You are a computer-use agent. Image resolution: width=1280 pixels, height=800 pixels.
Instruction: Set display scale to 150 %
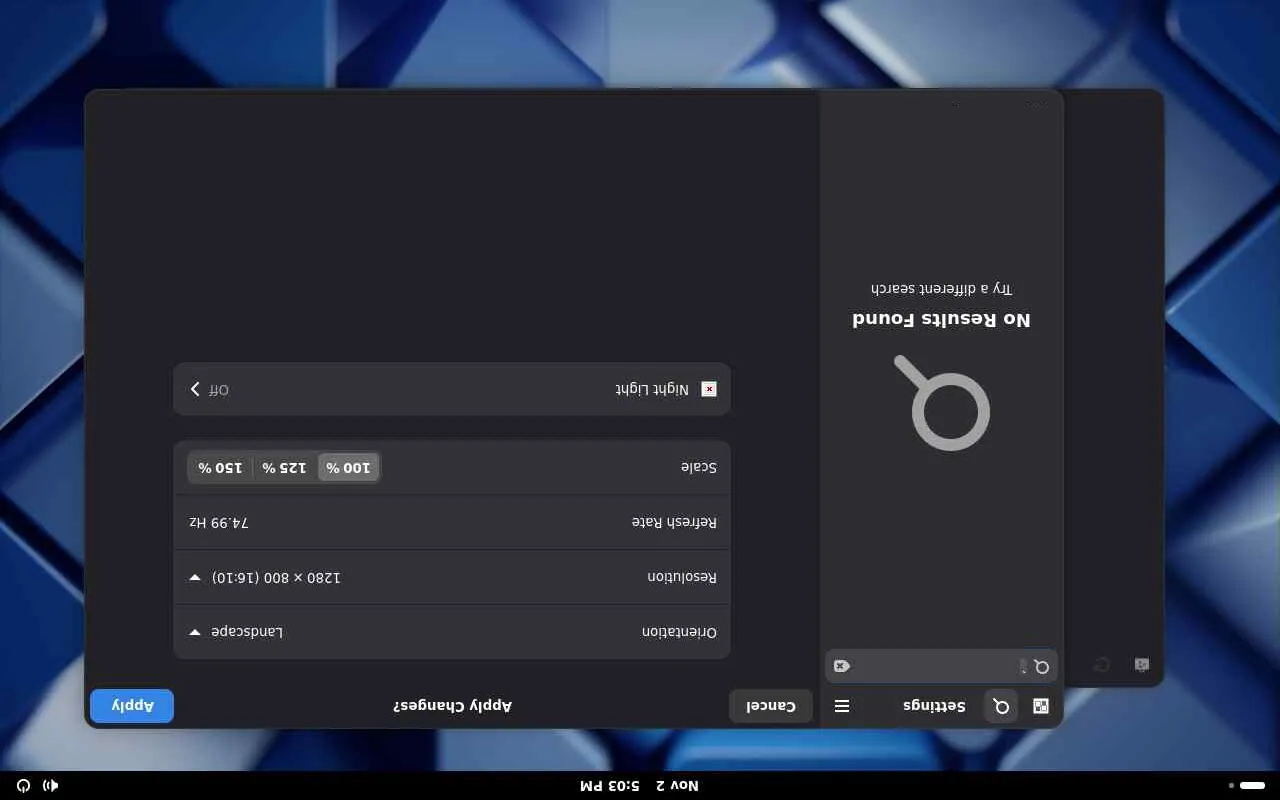coord(220,467)
